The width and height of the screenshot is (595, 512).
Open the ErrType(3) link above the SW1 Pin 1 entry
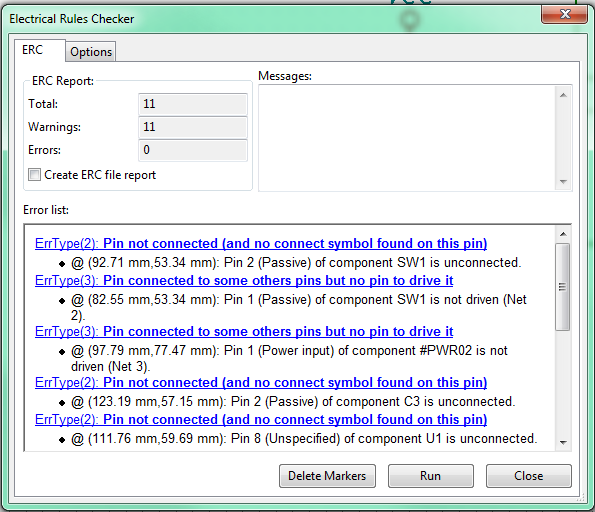coord(244,280)
